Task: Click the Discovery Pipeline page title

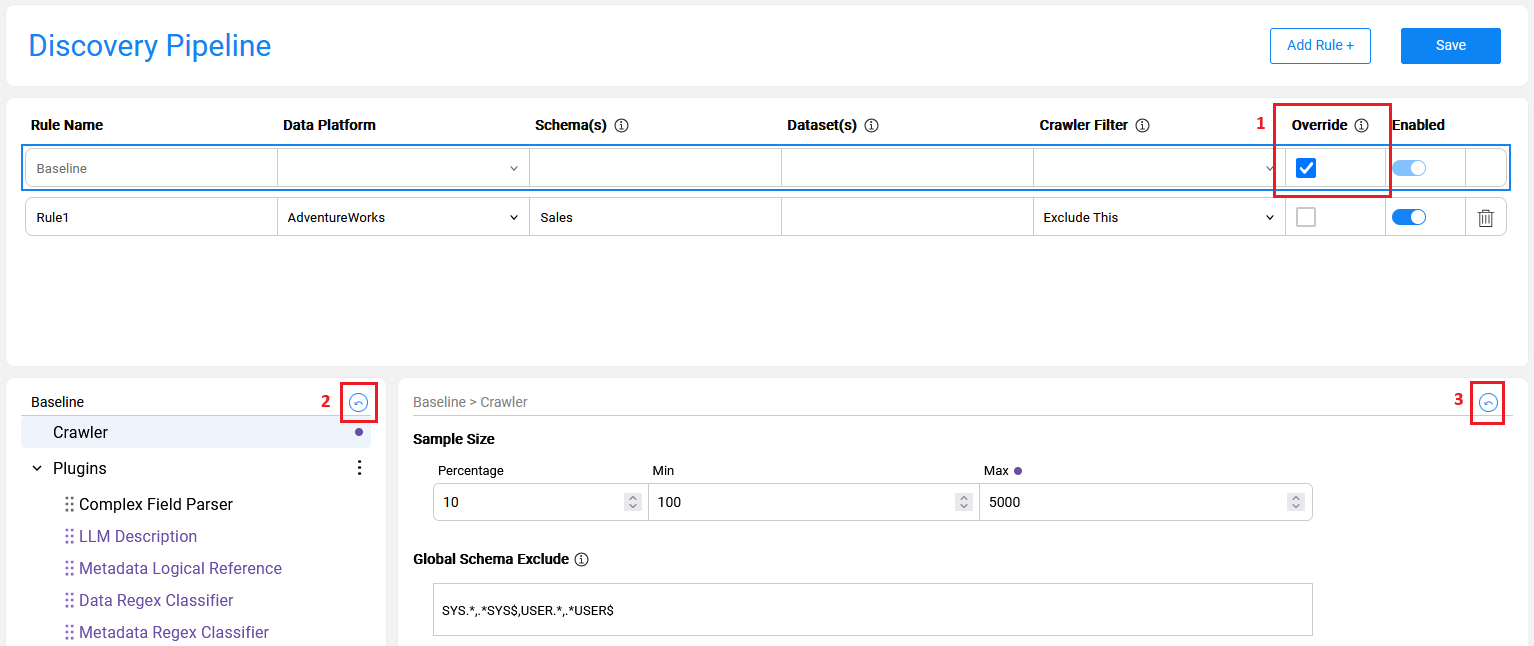Action: pyautogui.click(x=150, y=46)
